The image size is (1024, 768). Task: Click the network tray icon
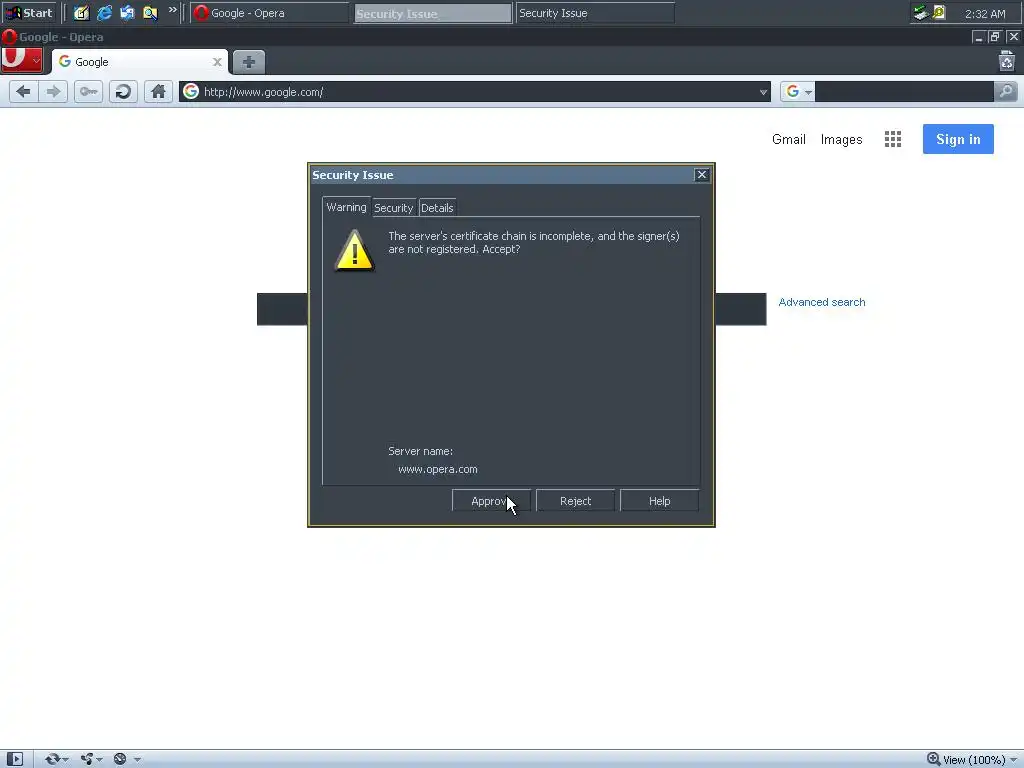pos(921,12)
